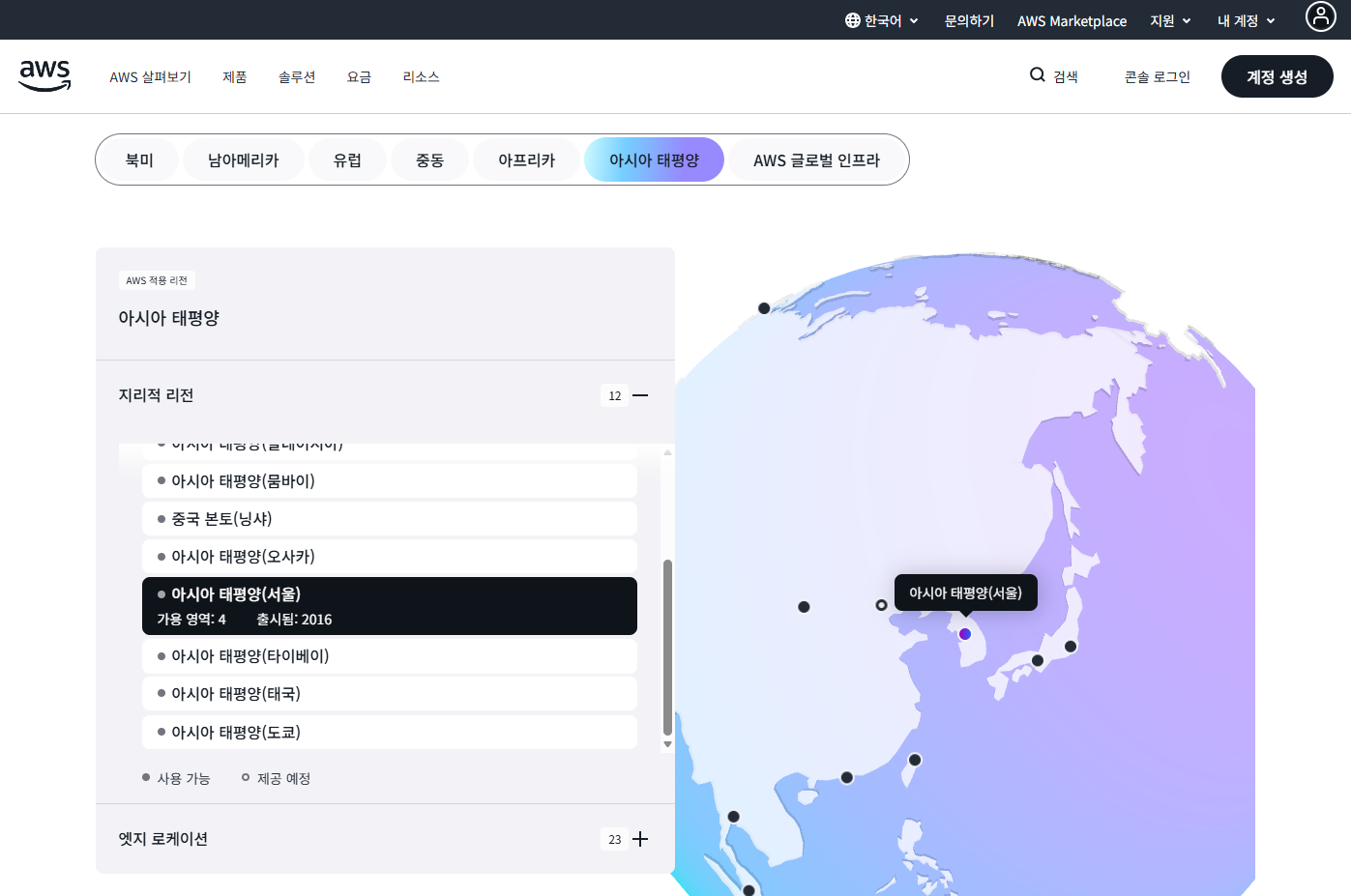Image resolution: width=1351 pixels, height=896 pixels.
Task: Click the 12 region count badge
Action: 615,395
